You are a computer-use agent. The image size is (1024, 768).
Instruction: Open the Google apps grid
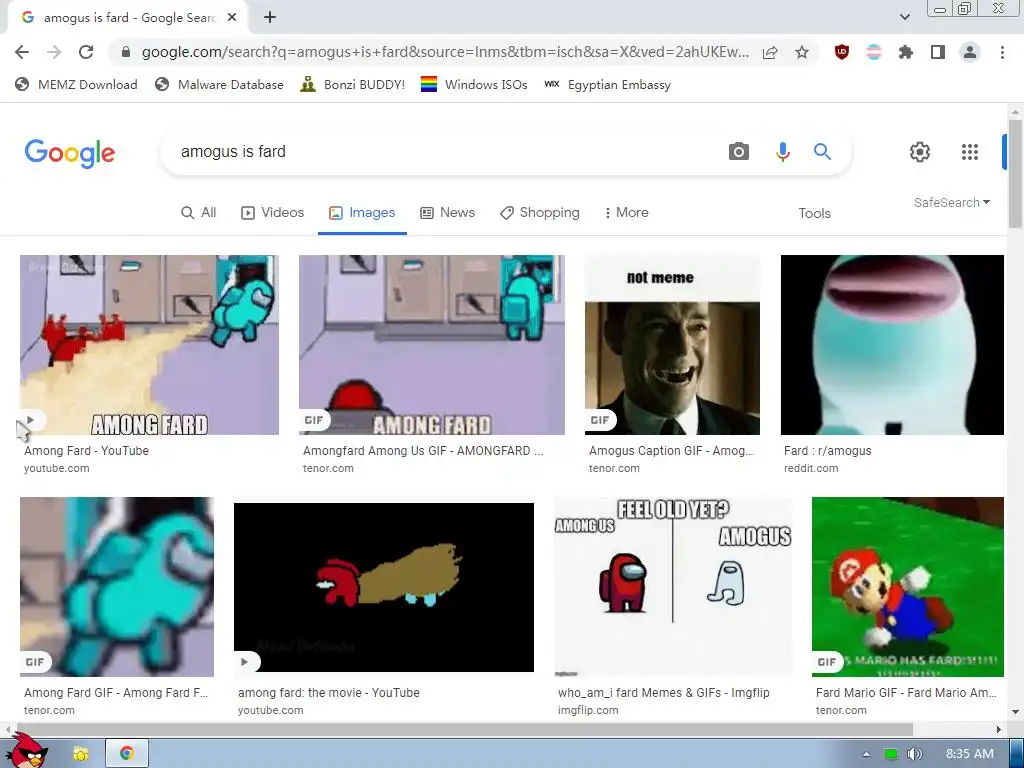970,152
